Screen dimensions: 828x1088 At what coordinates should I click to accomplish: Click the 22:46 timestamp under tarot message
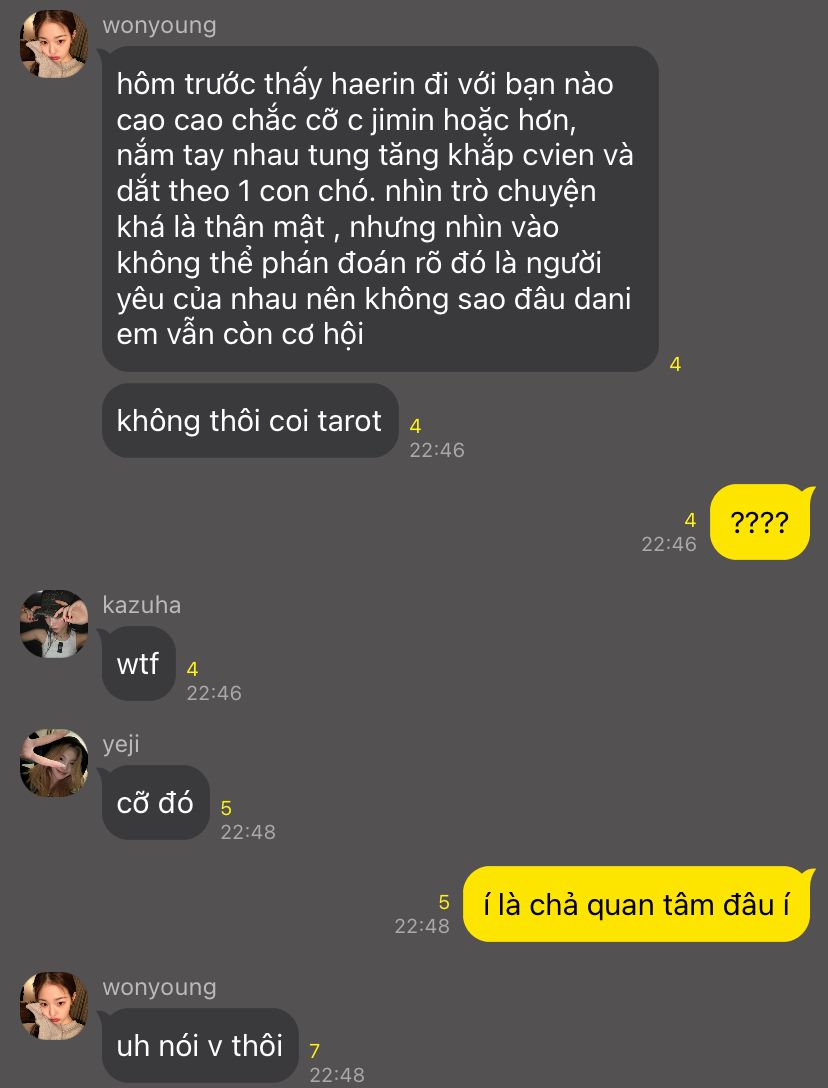437,450
